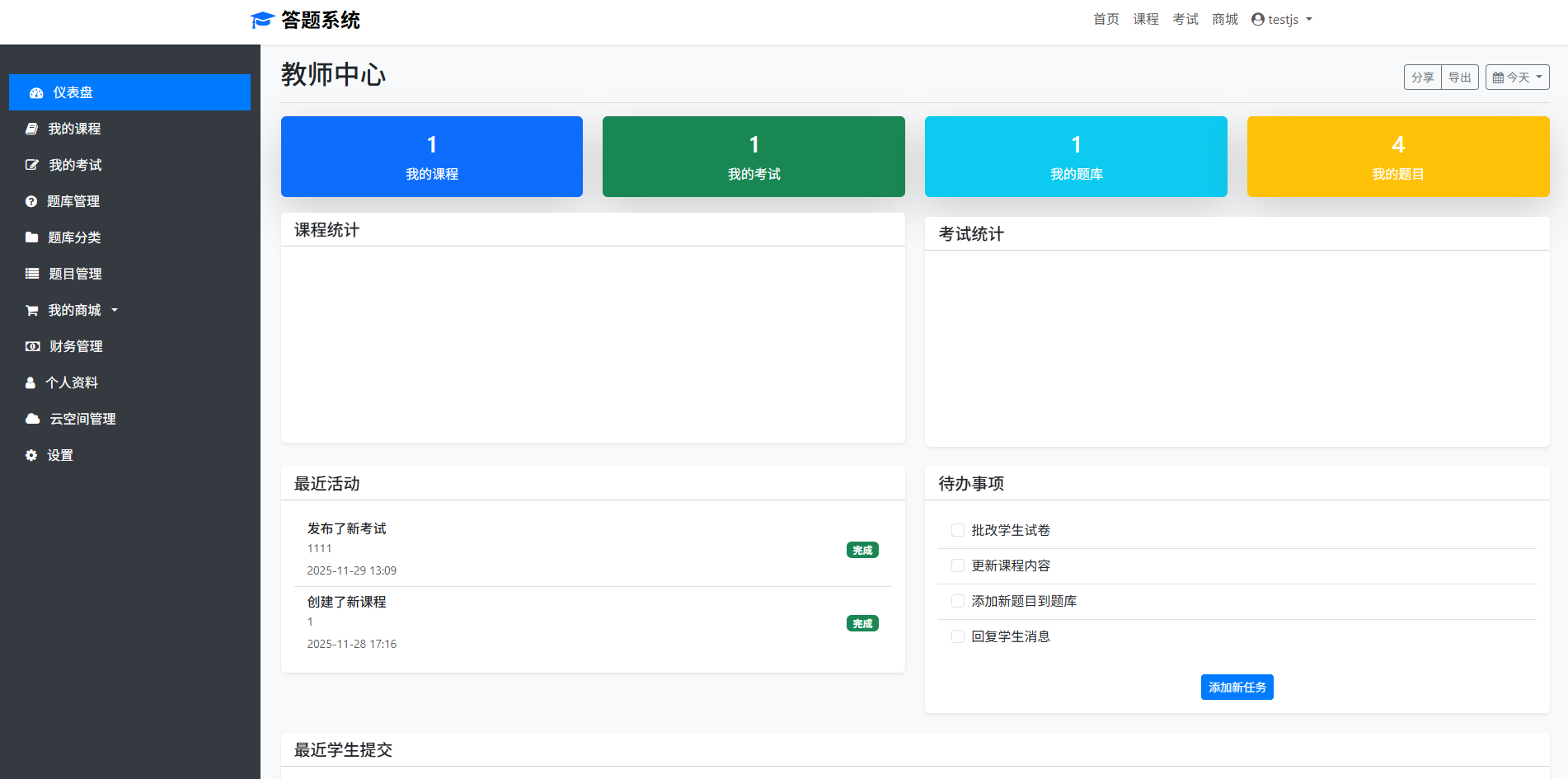Tick the 更新课程内容 checkbox
Screen dimensions: 1568x779
tap(958, 565)
